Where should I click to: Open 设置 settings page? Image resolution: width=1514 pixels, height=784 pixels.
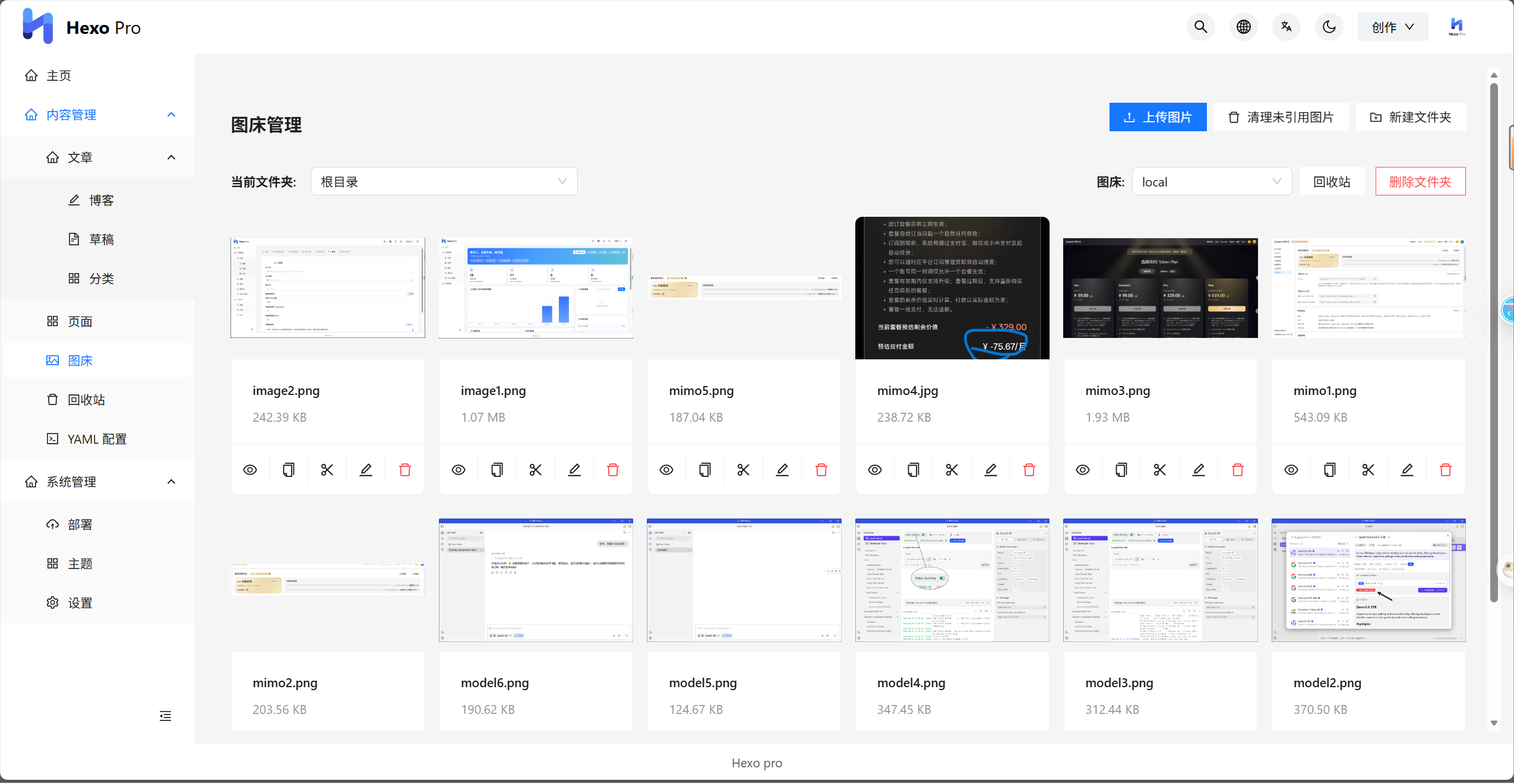97,603
